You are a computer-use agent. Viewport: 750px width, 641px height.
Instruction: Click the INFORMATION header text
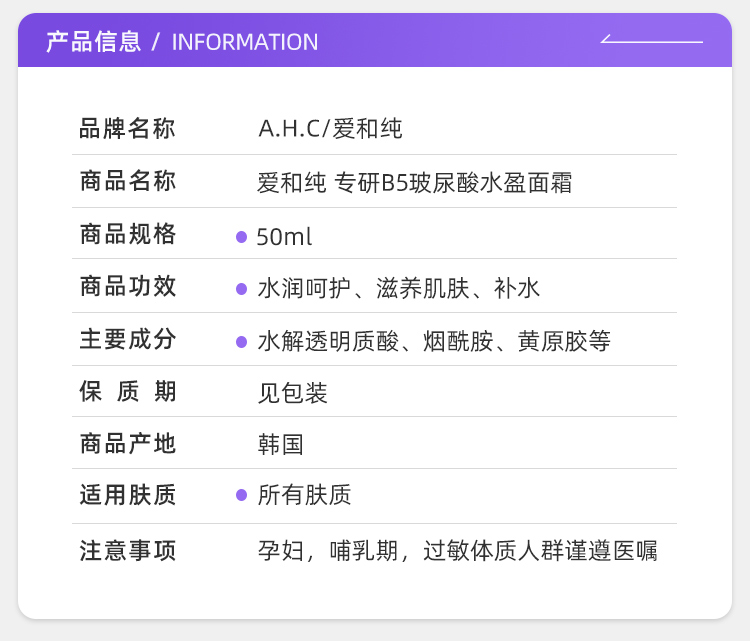pyautogui.click(x=245, y=42)
